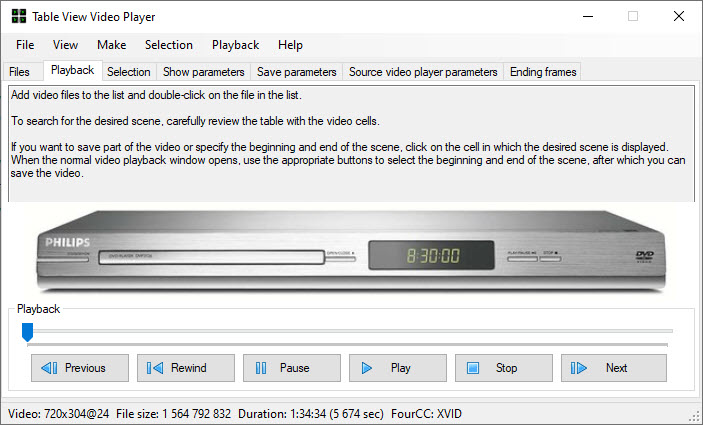
Task: Click the Previous button
Action: (x=80, y=368)
